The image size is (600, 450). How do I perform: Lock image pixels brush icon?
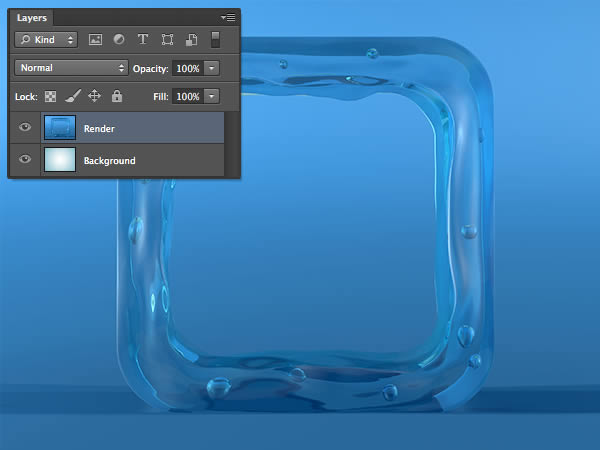[x=73, y=96]
